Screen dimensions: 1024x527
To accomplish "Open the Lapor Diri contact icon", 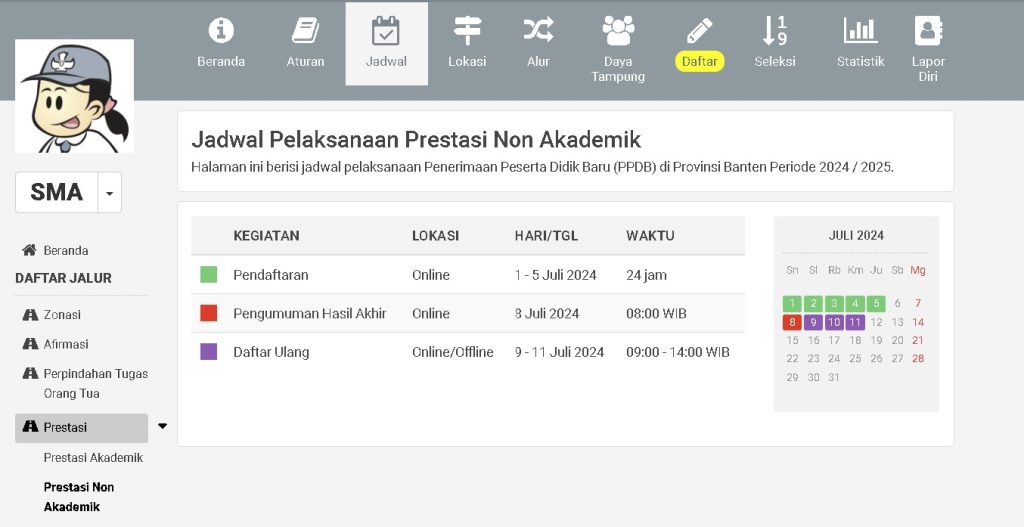I will (928, 31).
